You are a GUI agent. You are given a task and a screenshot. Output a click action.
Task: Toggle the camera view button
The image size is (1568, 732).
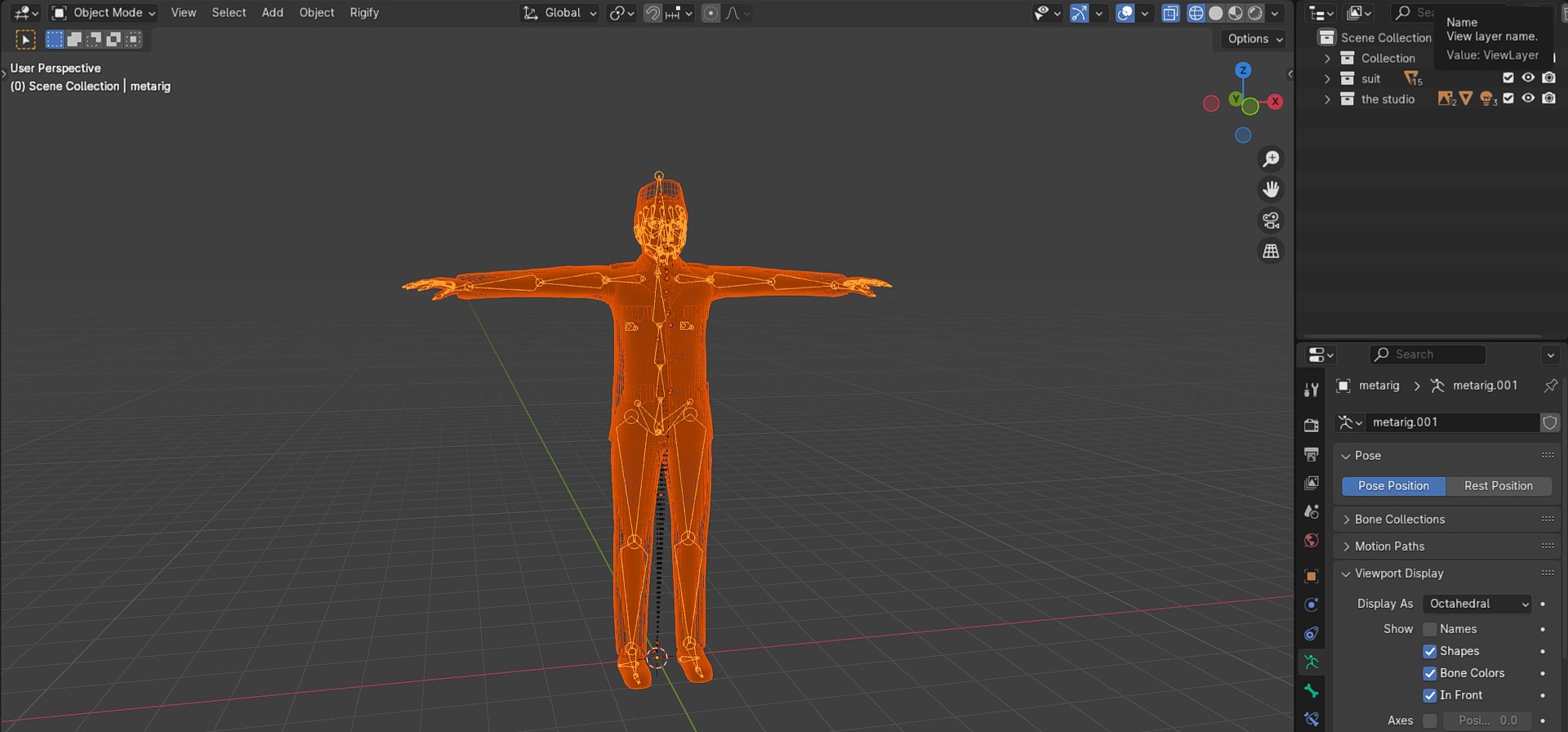pyautogui.click(x=1271, y=221)
